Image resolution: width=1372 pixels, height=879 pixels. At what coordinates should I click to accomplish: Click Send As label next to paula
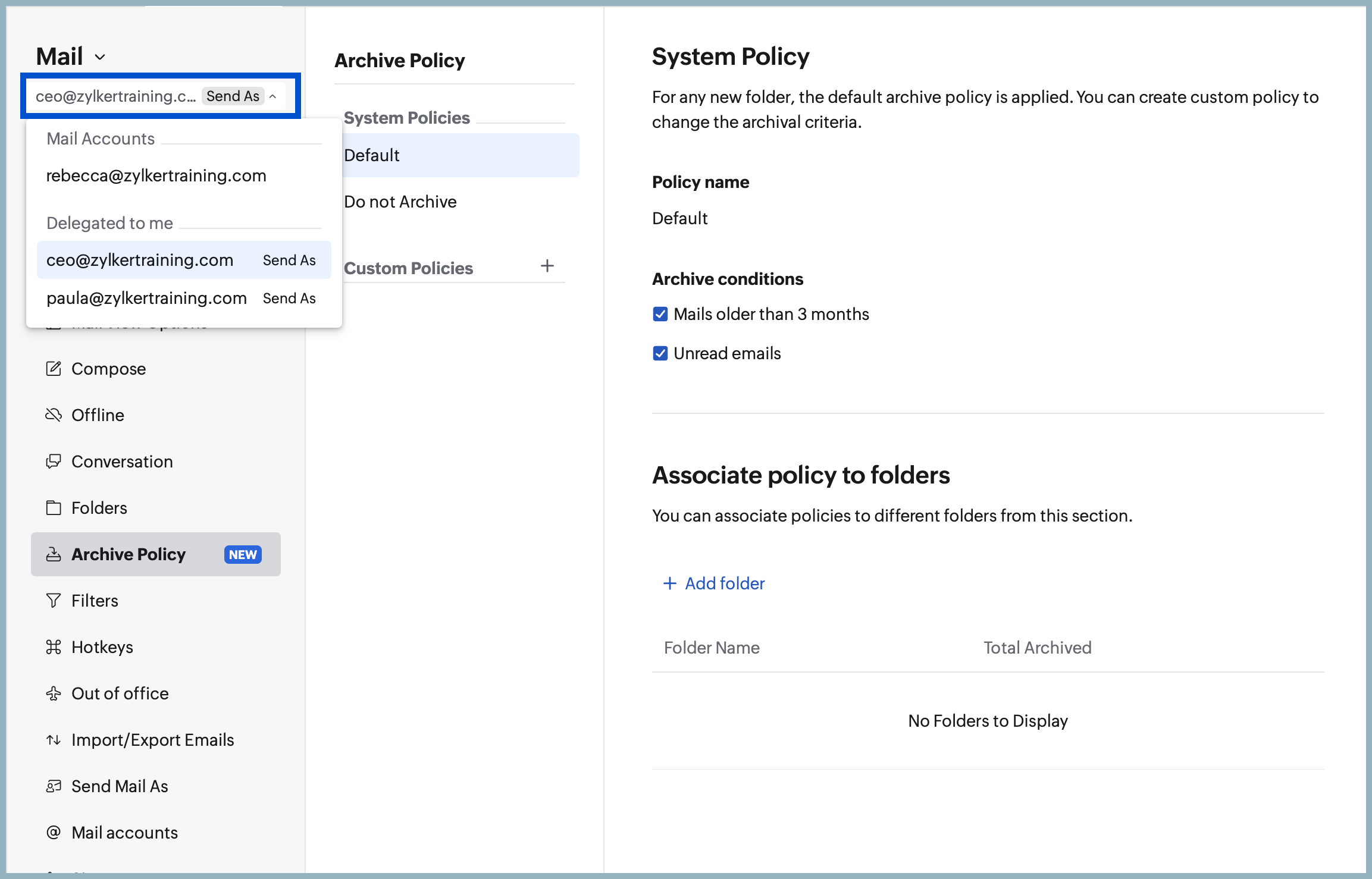pyautogui.click(x=289, y=298)
